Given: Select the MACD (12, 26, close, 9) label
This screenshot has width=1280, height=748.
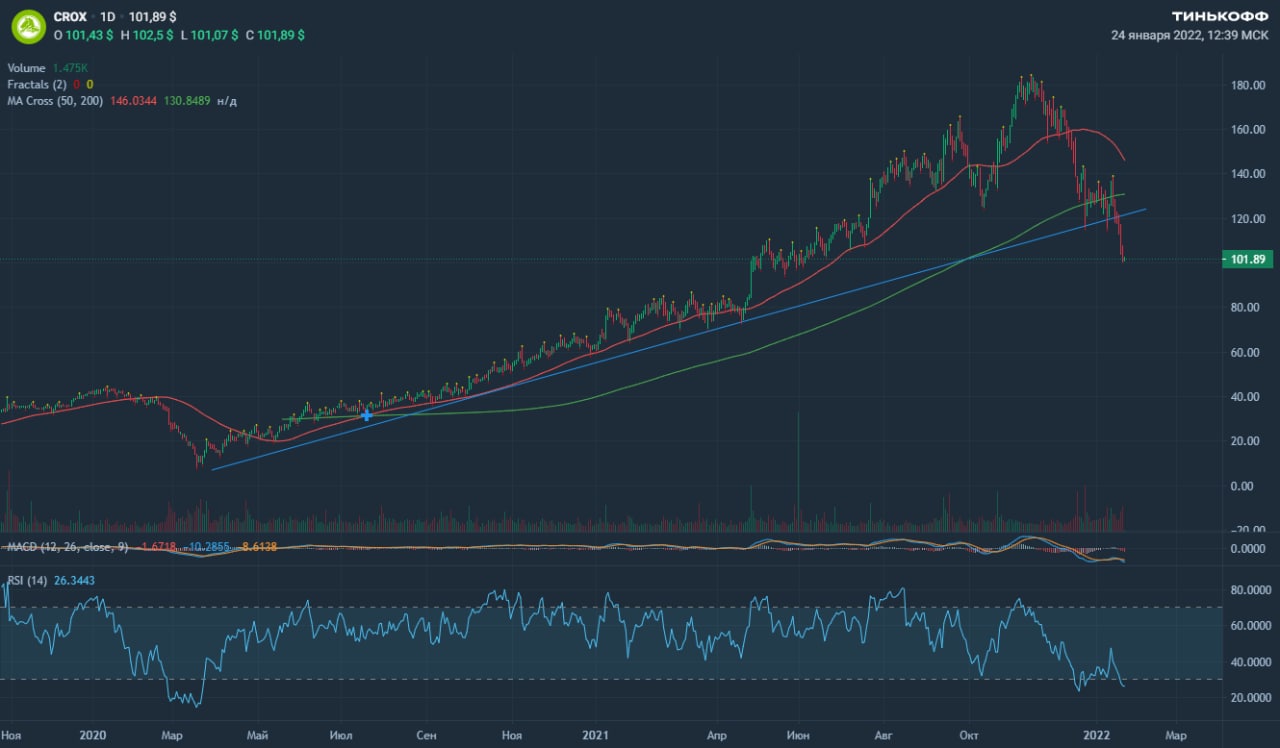Looking at the screenshot, I should coord(69,547).
